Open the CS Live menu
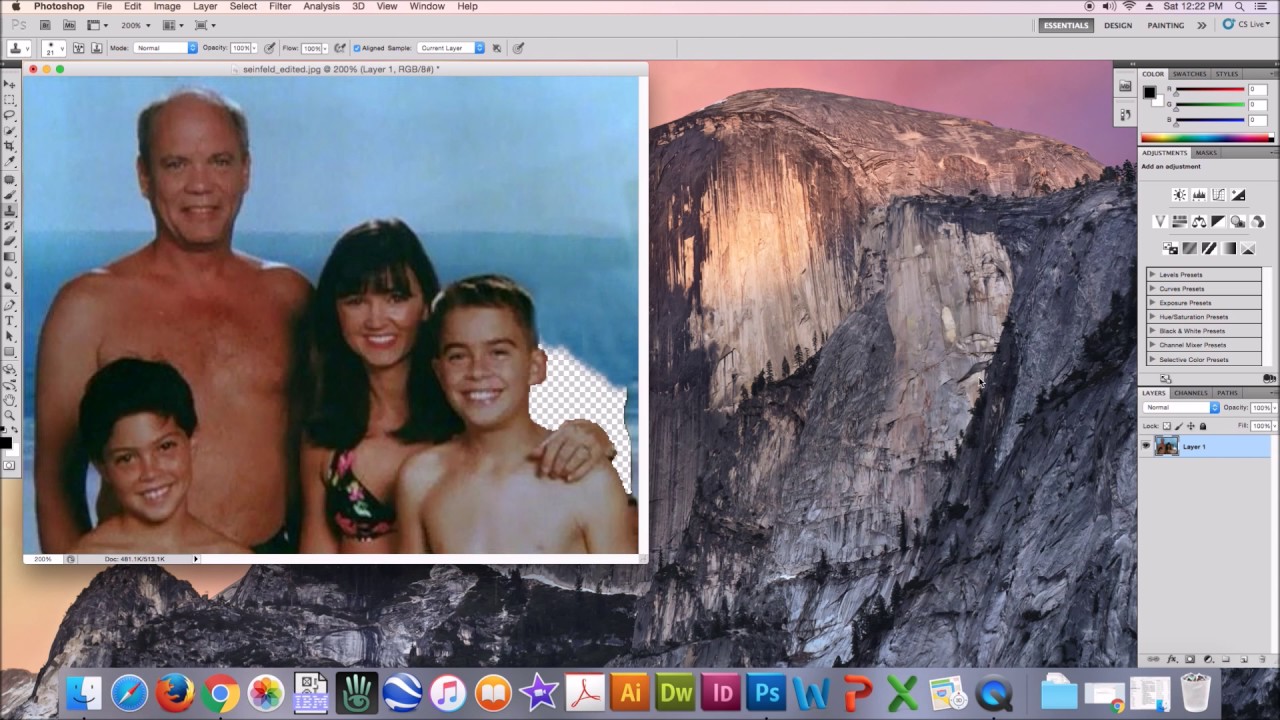Viewport: 1280px width, 720px height. point(1246,25)
